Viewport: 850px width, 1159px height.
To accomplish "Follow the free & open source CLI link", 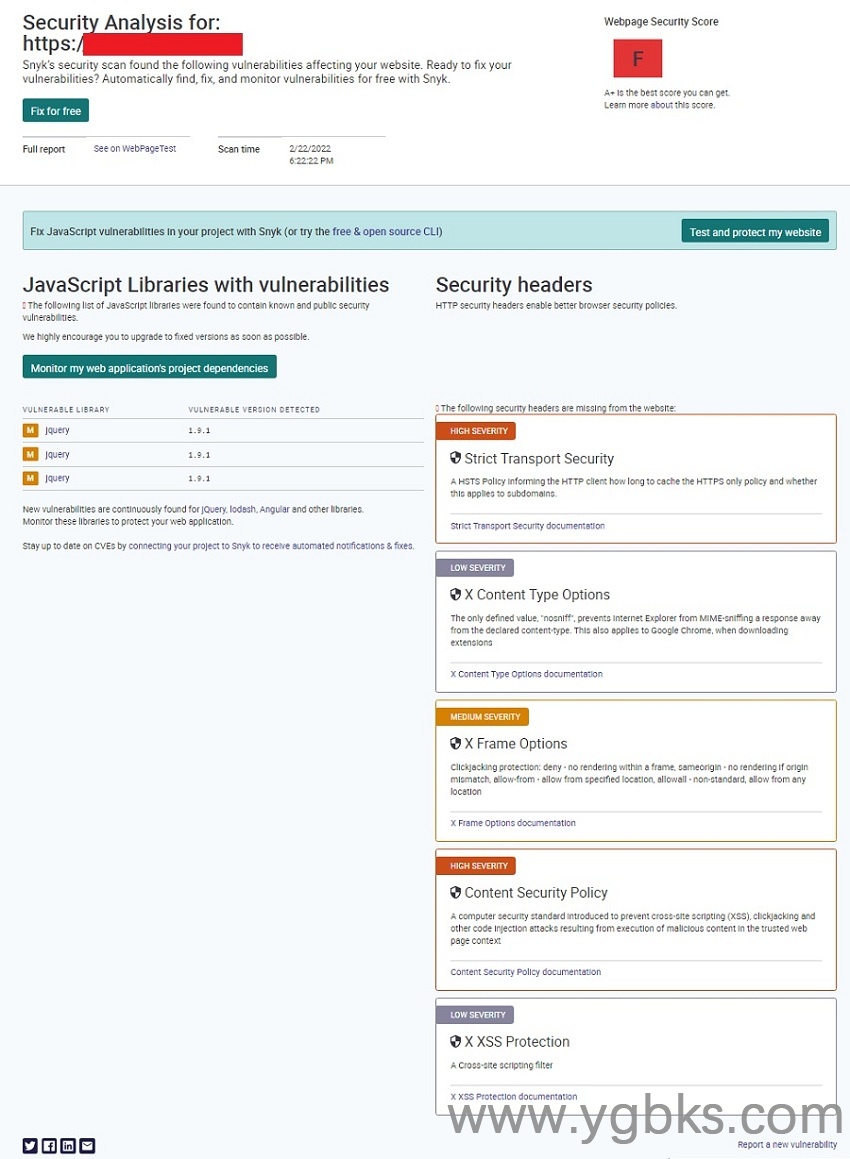I will coord(387,231).
